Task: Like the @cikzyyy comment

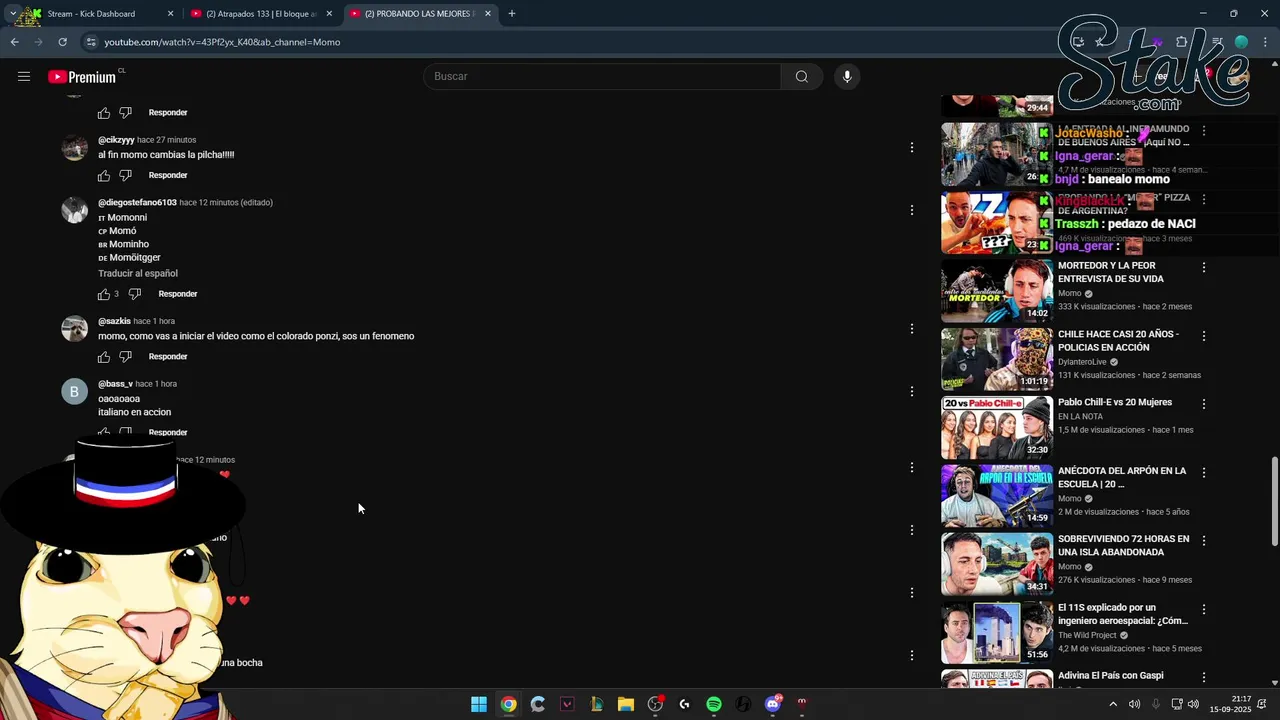Action: tap(104, 176)
